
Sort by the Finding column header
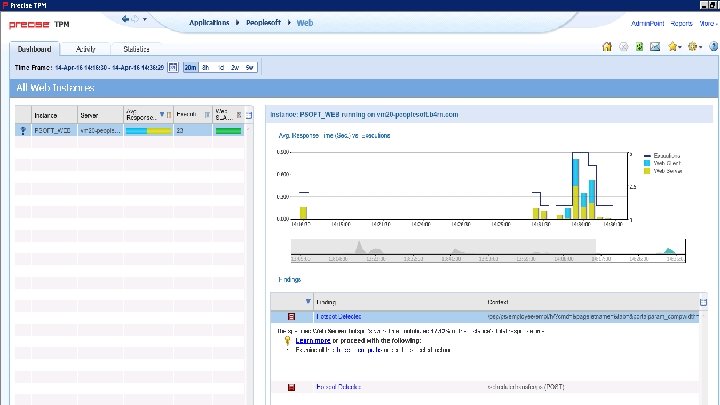[x=399, y=302]
